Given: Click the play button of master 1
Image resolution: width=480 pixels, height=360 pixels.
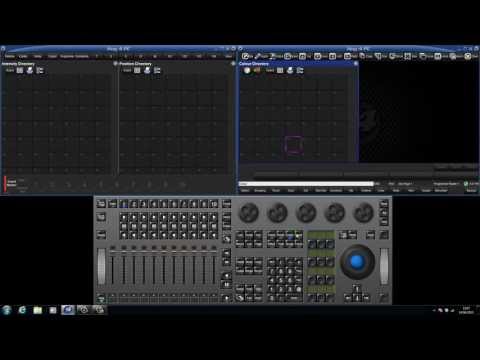Looking at the screenshot, I should click(x=124, y=217).
